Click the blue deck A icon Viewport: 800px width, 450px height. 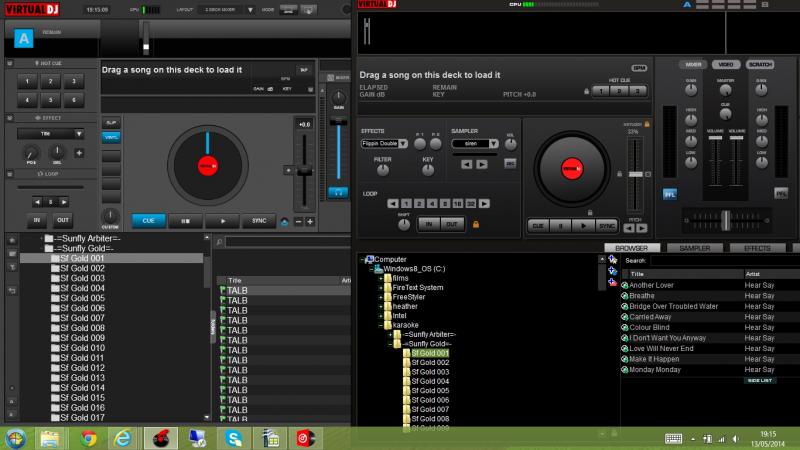point(23,38)
